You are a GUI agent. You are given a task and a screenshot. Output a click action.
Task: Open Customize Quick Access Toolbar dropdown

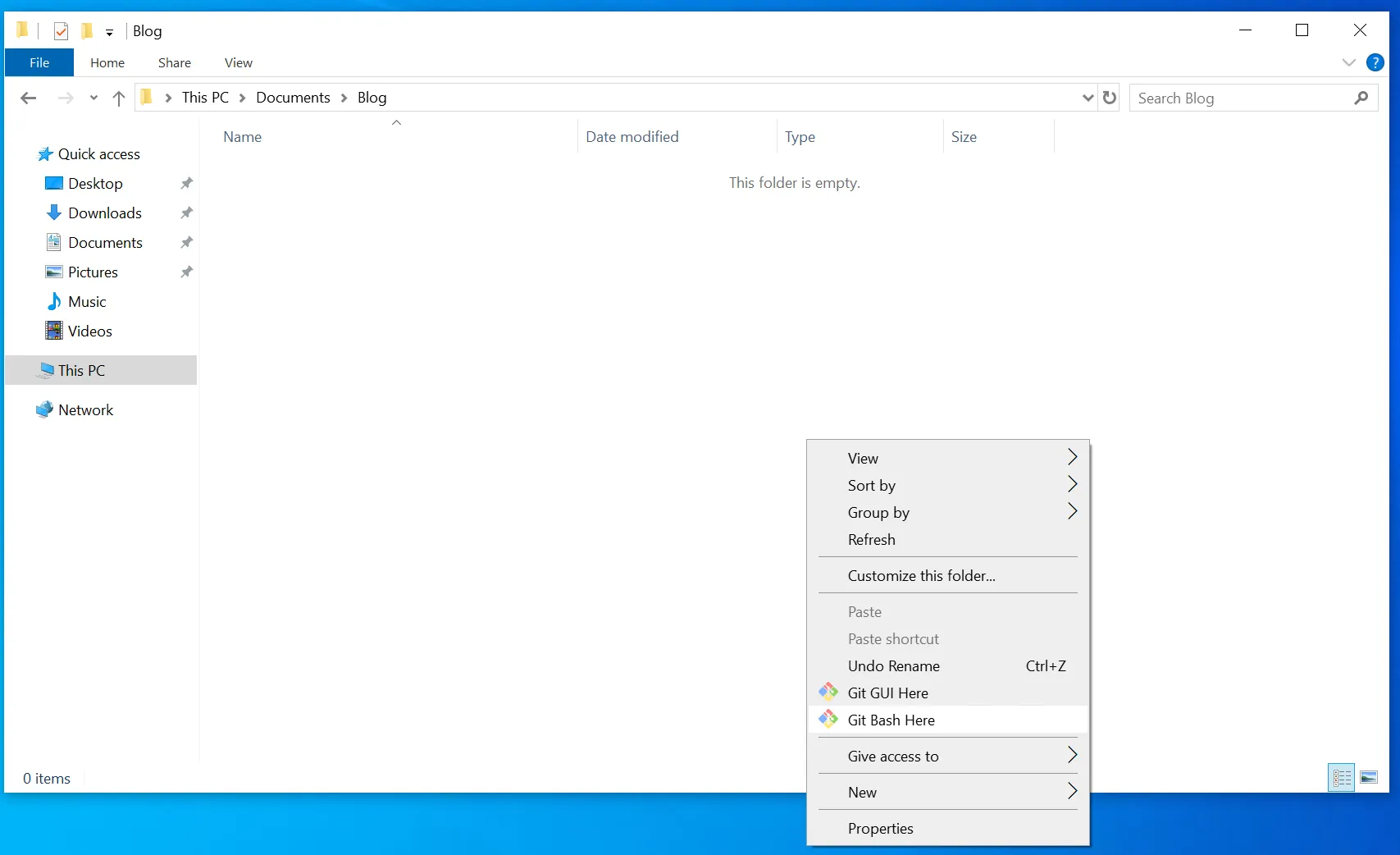point(109,33)
